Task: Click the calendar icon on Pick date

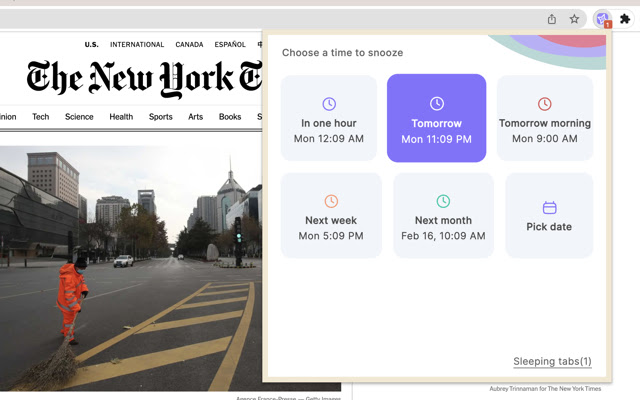Action: [549, 207]
